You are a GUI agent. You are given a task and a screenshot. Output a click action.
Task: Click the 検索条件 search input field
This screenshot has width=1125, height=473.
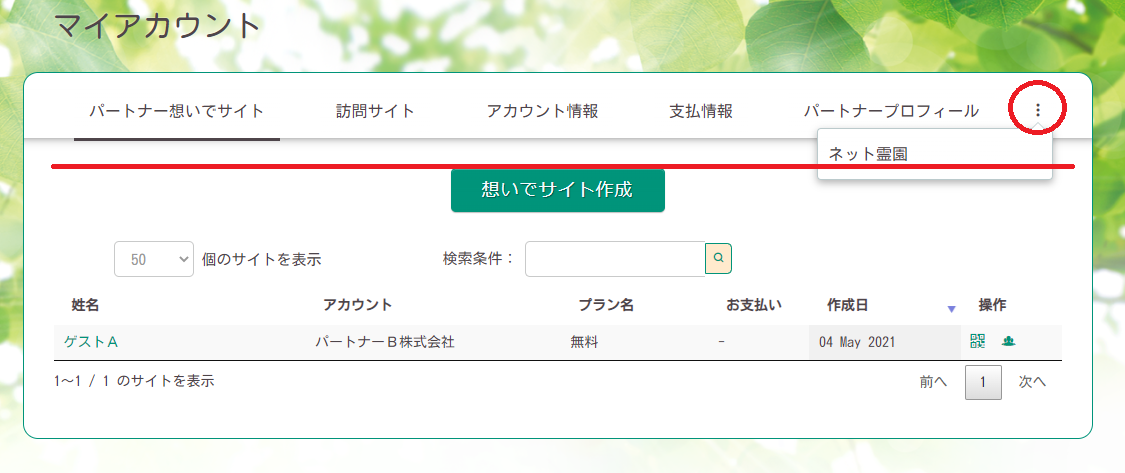point(615,259)
